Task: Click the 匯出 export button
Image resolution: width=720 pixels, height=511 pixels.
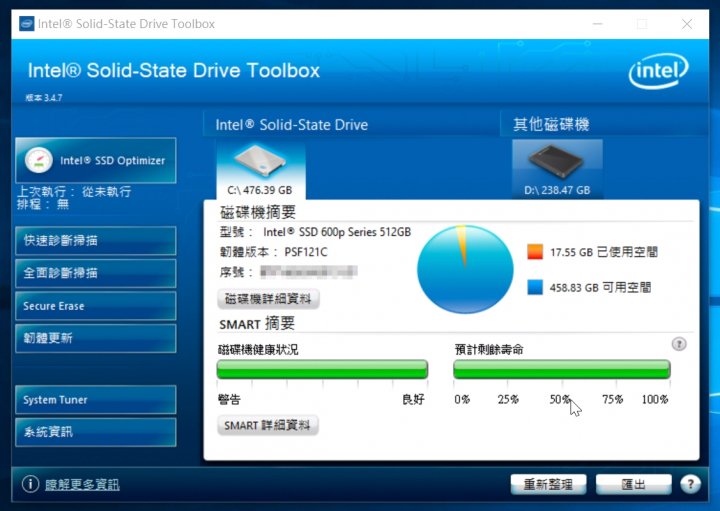Action: click(x=634, y=484)
